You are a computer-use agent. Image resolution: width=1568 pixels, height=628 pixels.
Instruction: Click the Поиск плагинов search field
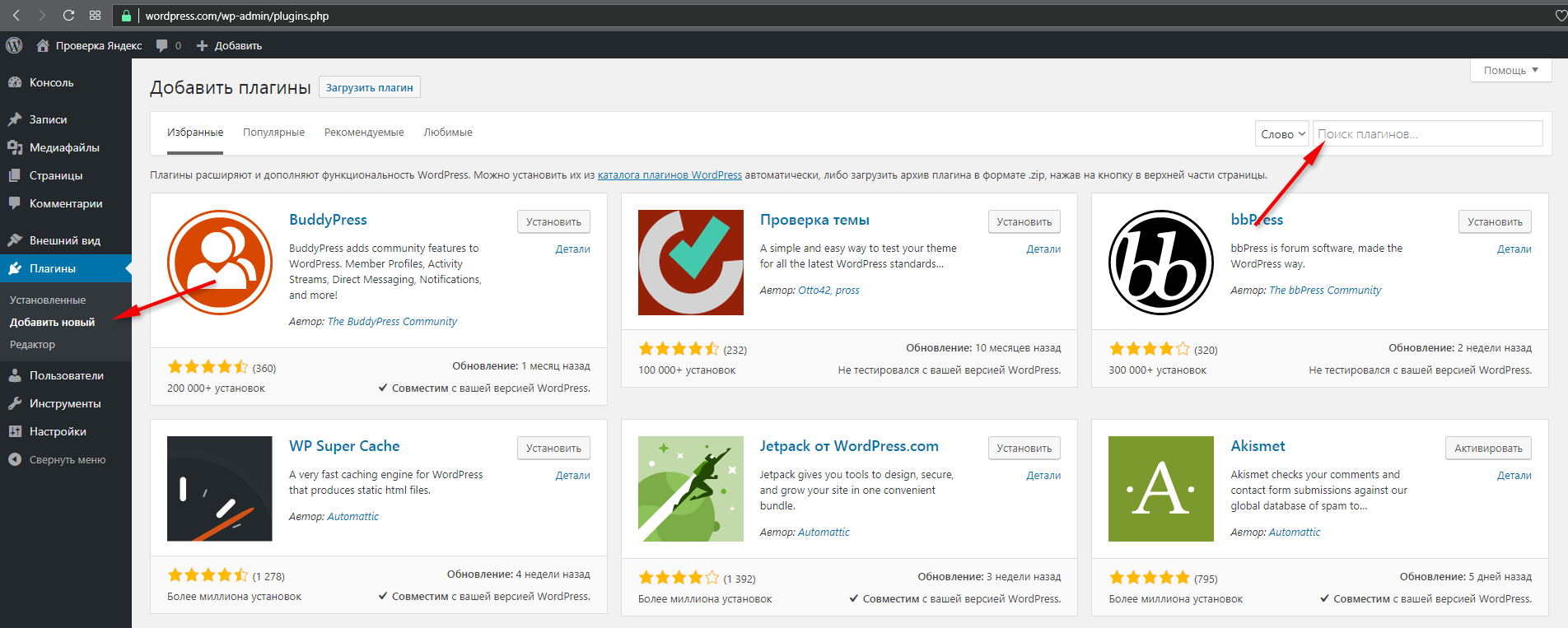coord(1426,134)
